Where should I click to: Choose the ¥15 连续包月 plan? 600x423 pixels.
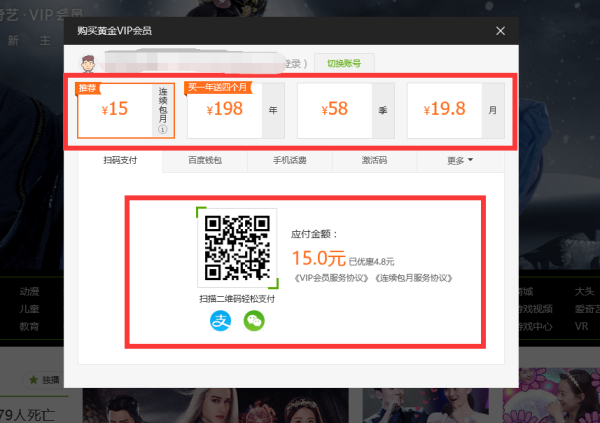(x=126, y=110)
